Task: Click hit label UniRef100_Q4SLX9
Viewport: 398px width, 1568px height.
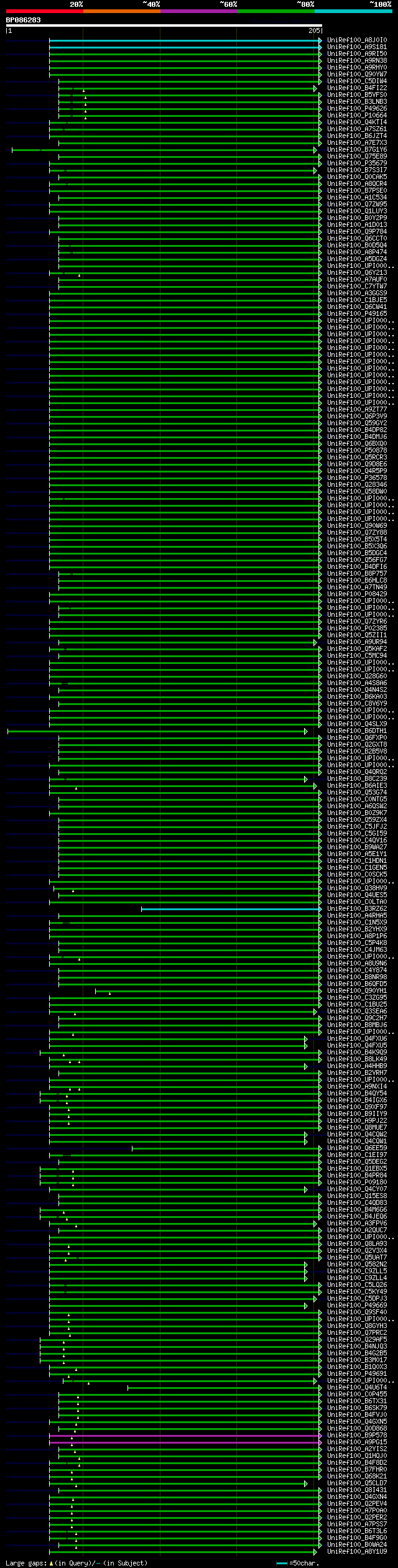Action: (357, 724)
